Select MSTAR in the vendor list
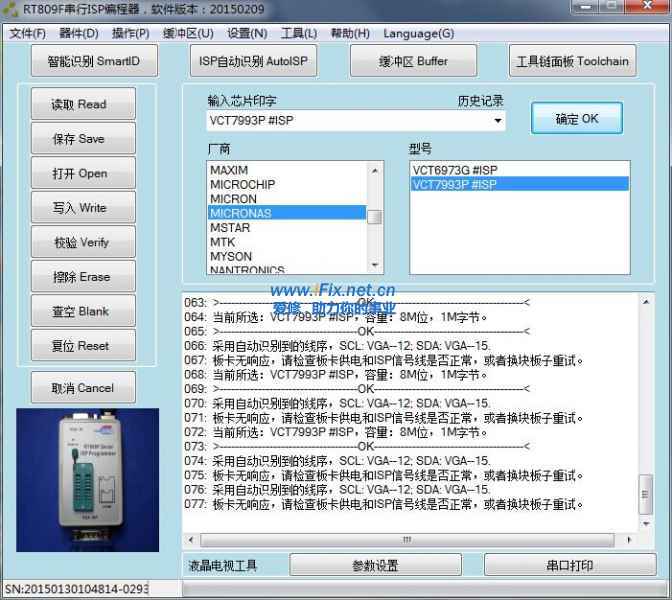This screenshot has width=672, height=600. click(x=287, y=228)
